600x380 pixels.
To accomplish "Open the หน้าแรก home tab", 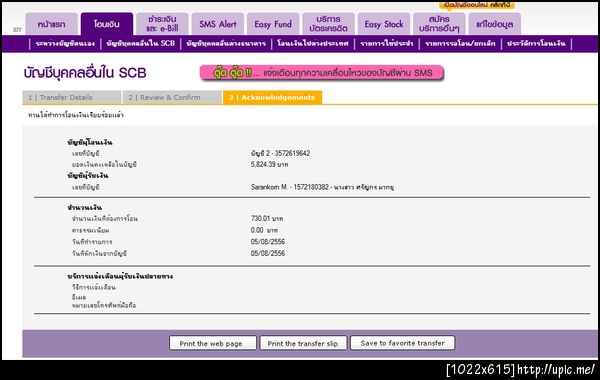I will (52, 24).
